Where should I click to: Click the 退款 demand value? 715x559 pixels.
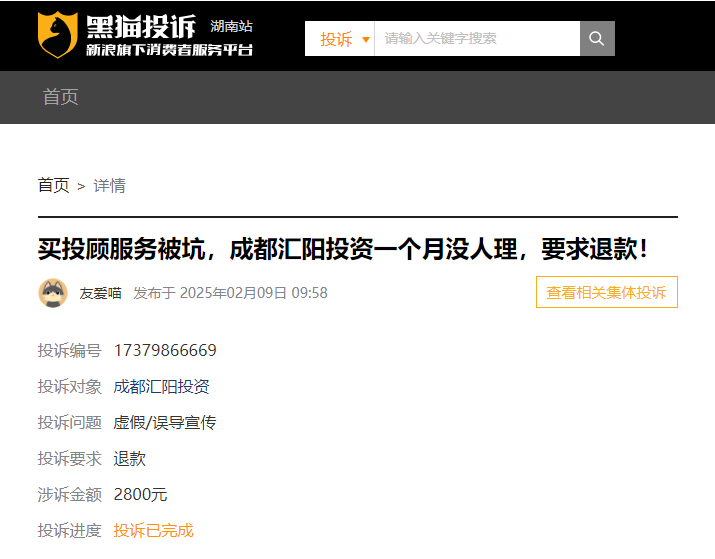(x=130, y=459)
